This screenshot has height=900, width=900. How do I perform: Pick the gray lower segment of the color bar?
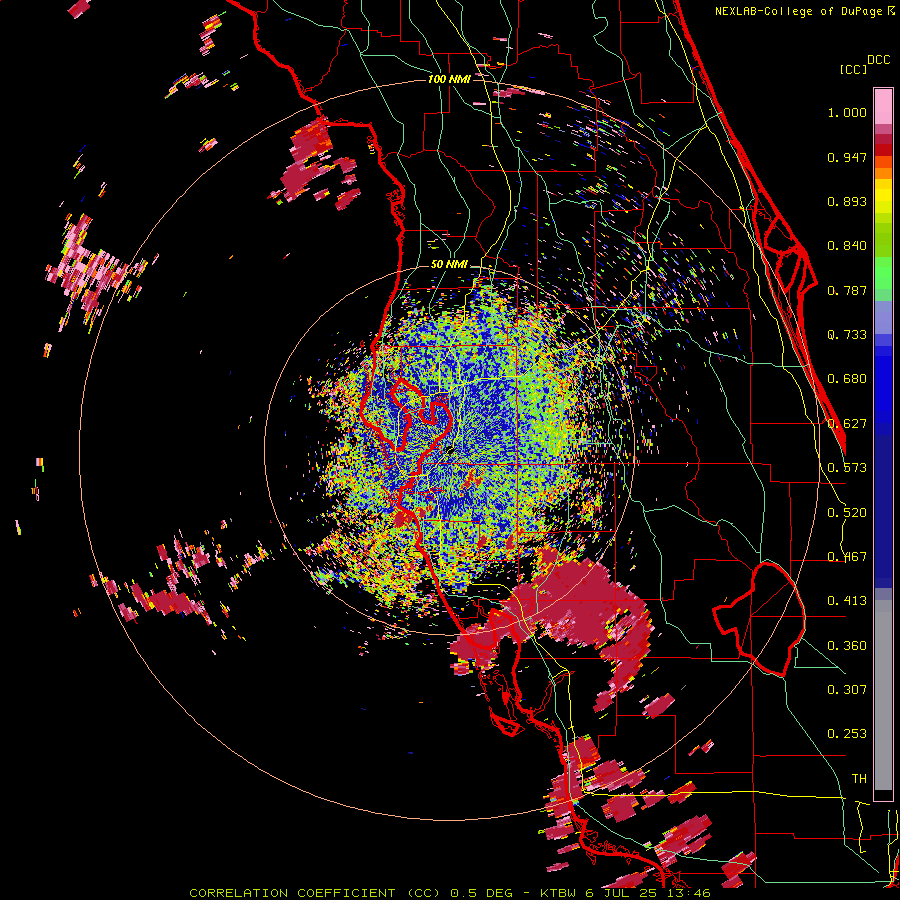click(883, 695)
